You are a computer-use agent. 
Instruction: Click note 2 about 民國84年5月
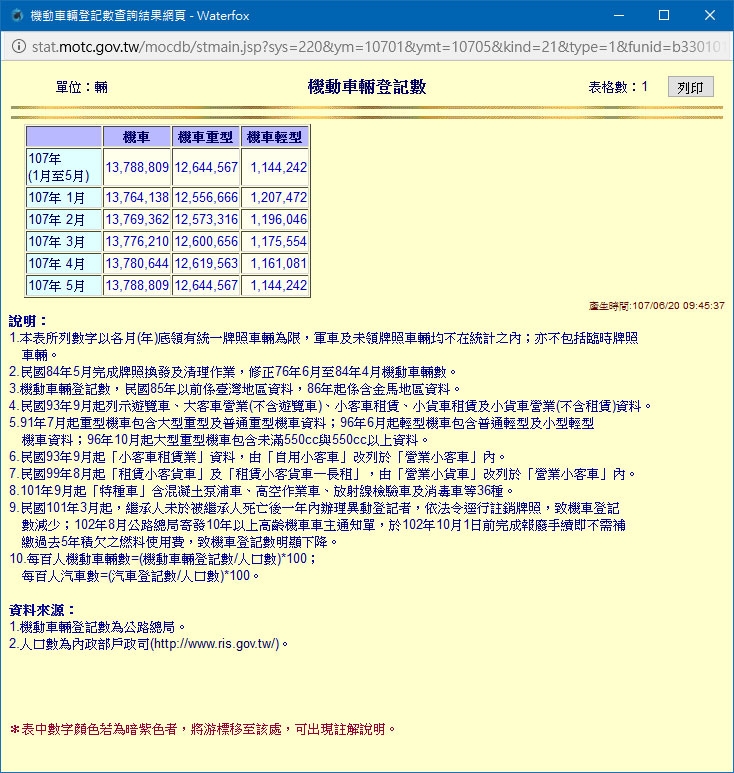[233, 372]
